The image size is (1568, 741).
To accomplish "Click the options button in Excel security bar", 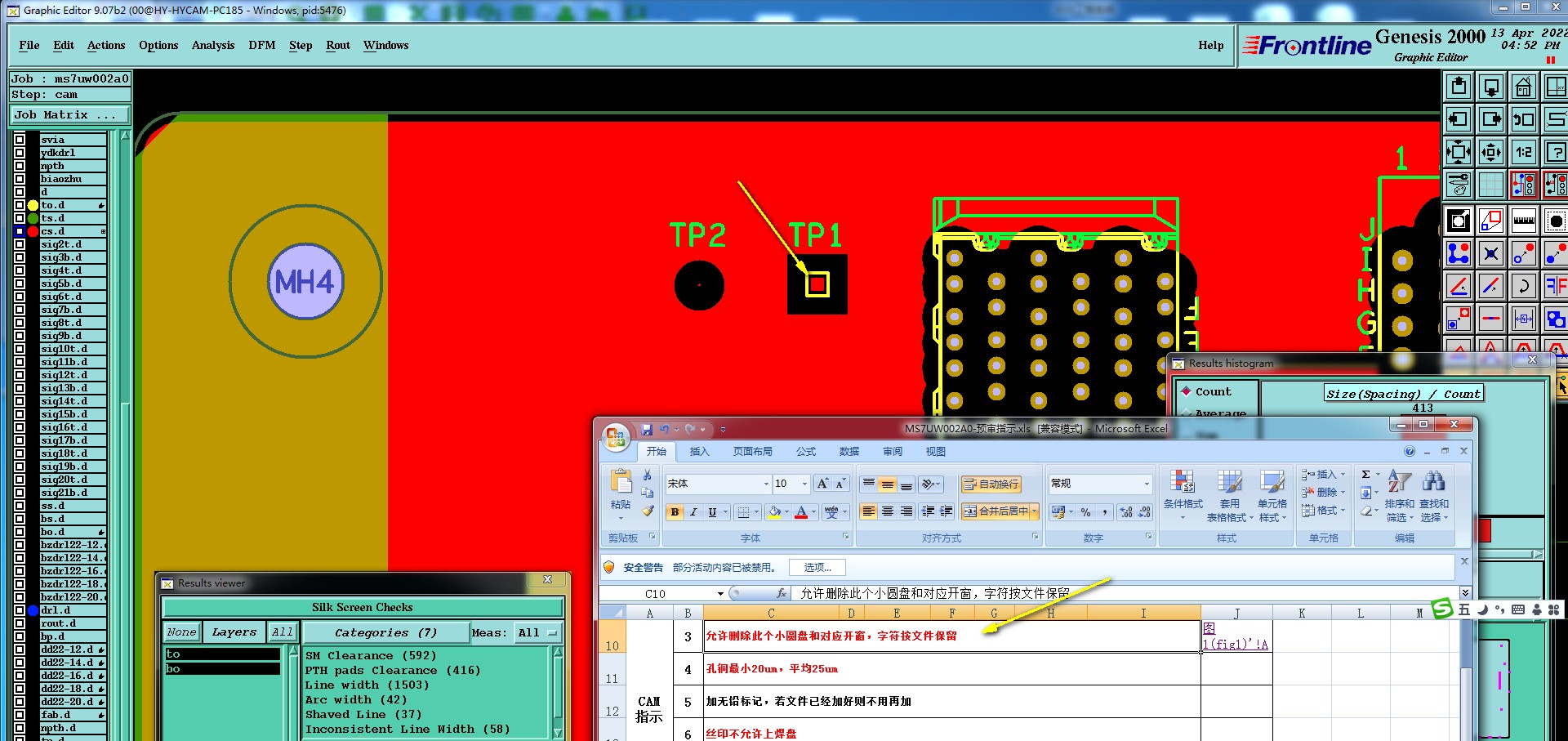I will point(817,567).
